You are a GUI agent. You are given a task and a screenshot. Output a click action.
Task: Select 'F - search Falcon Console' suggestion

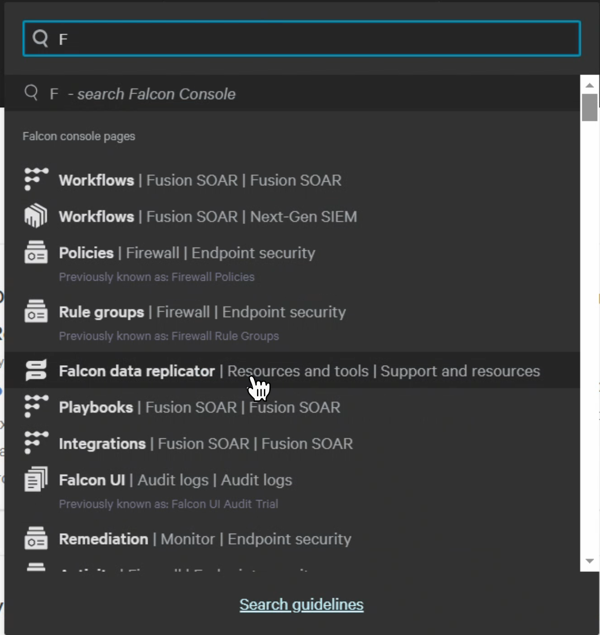(x=292, y=94)
